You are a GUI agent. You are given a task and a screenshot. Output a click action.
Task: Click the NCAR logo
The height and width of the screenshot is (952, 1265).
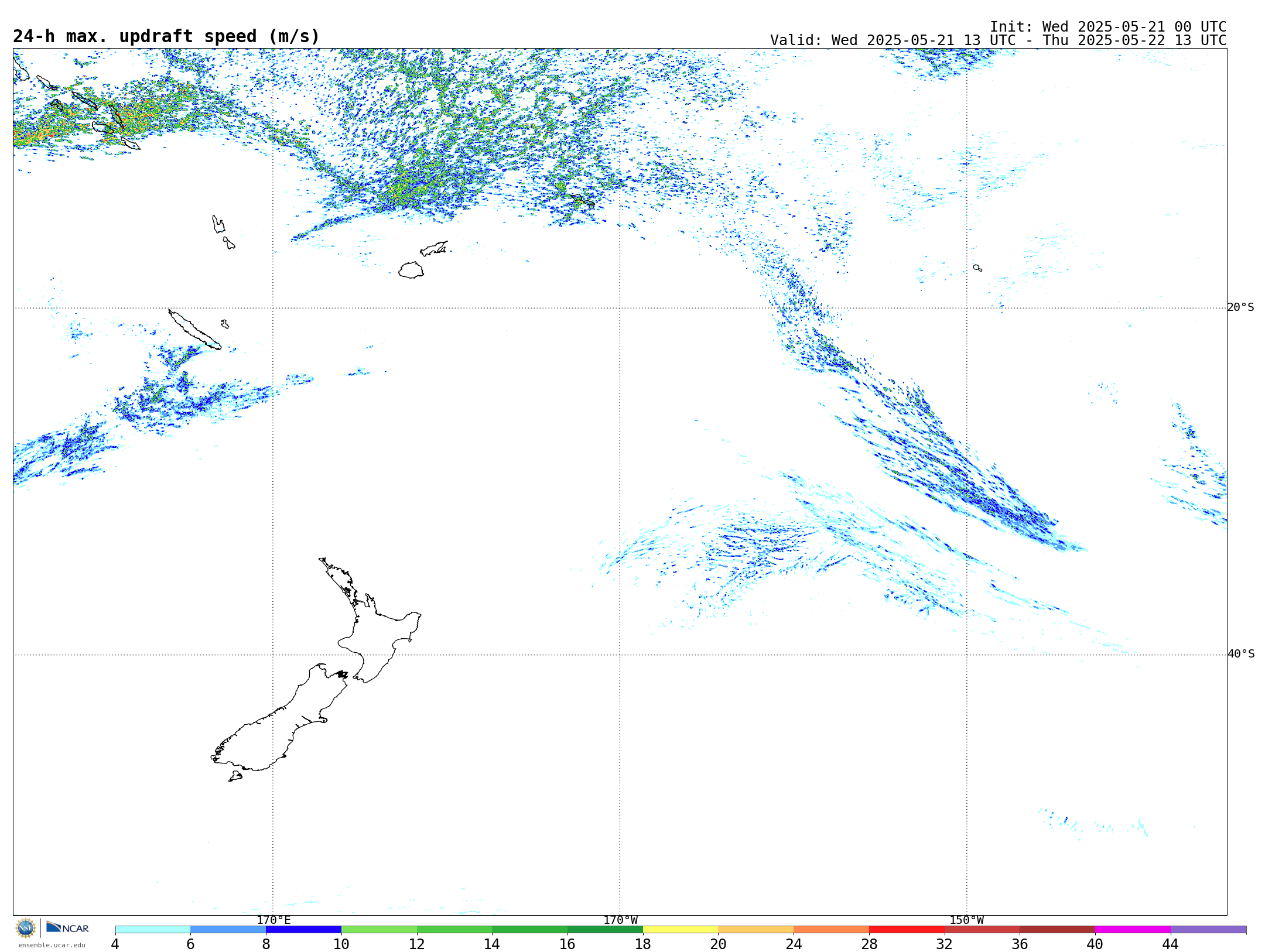[67, 927]
